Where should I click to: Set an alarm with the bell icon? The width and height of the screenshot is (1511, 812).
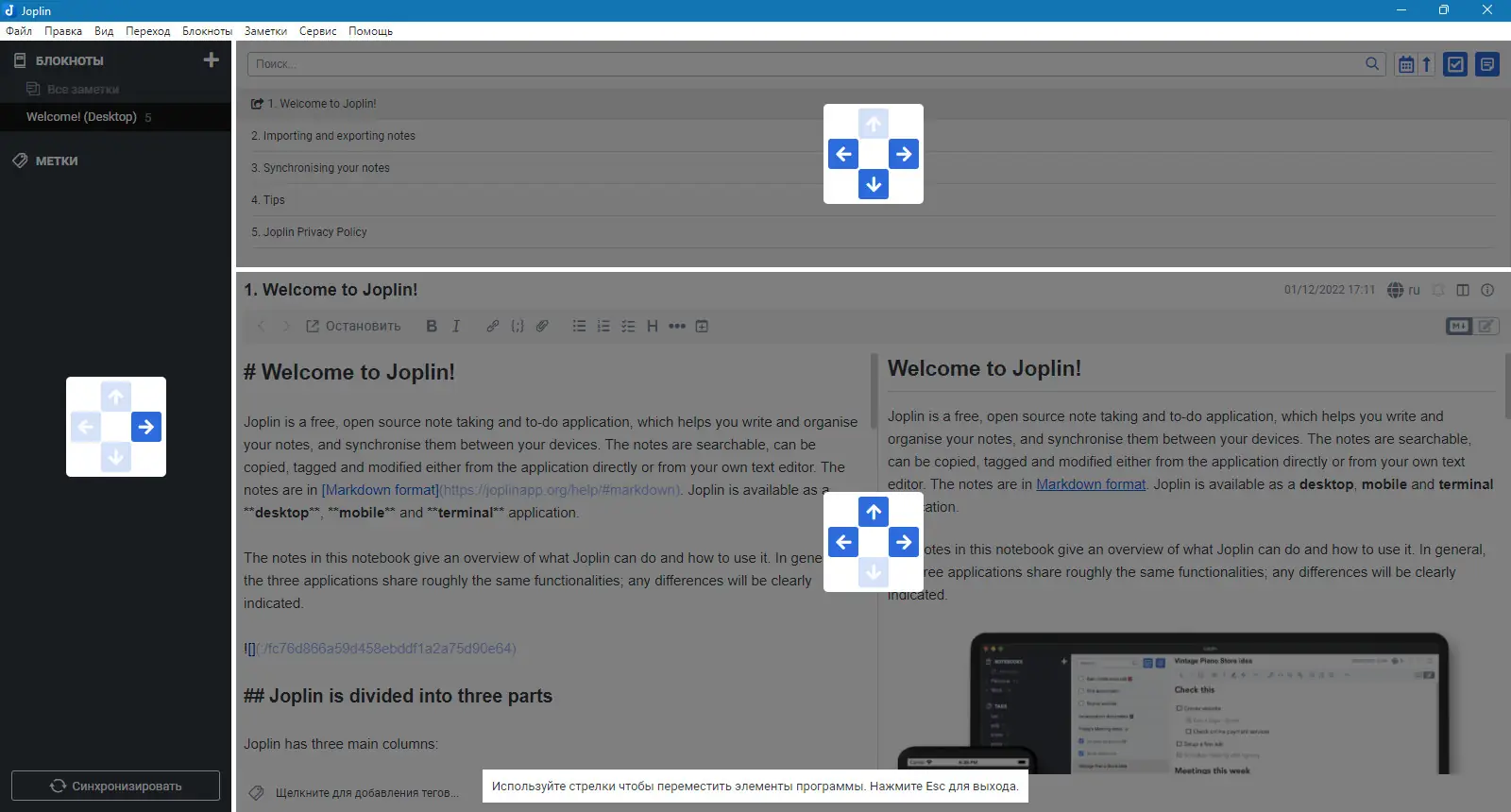pos(1438,290)
